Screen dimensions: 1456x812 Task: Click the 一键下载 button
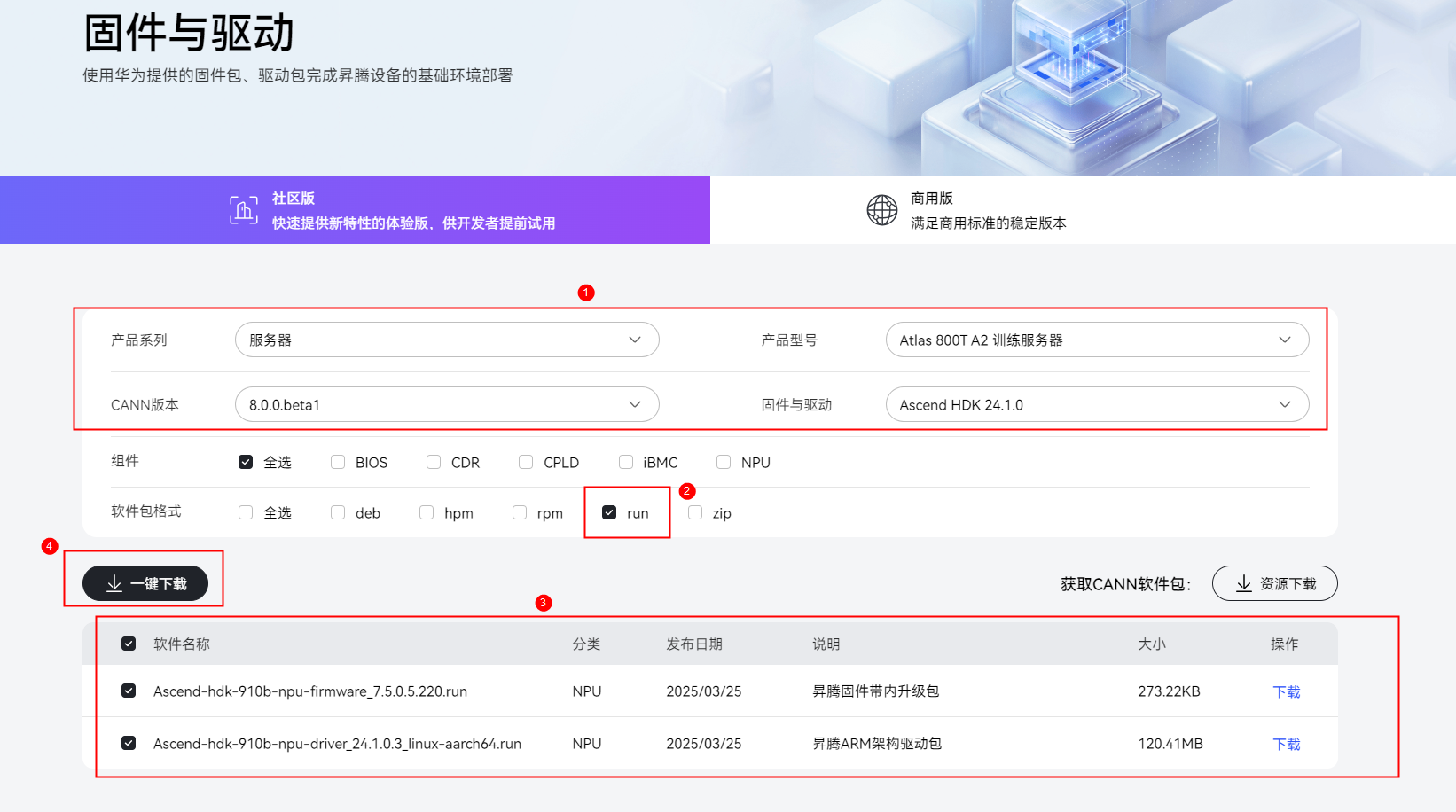(x=146, y=582)
